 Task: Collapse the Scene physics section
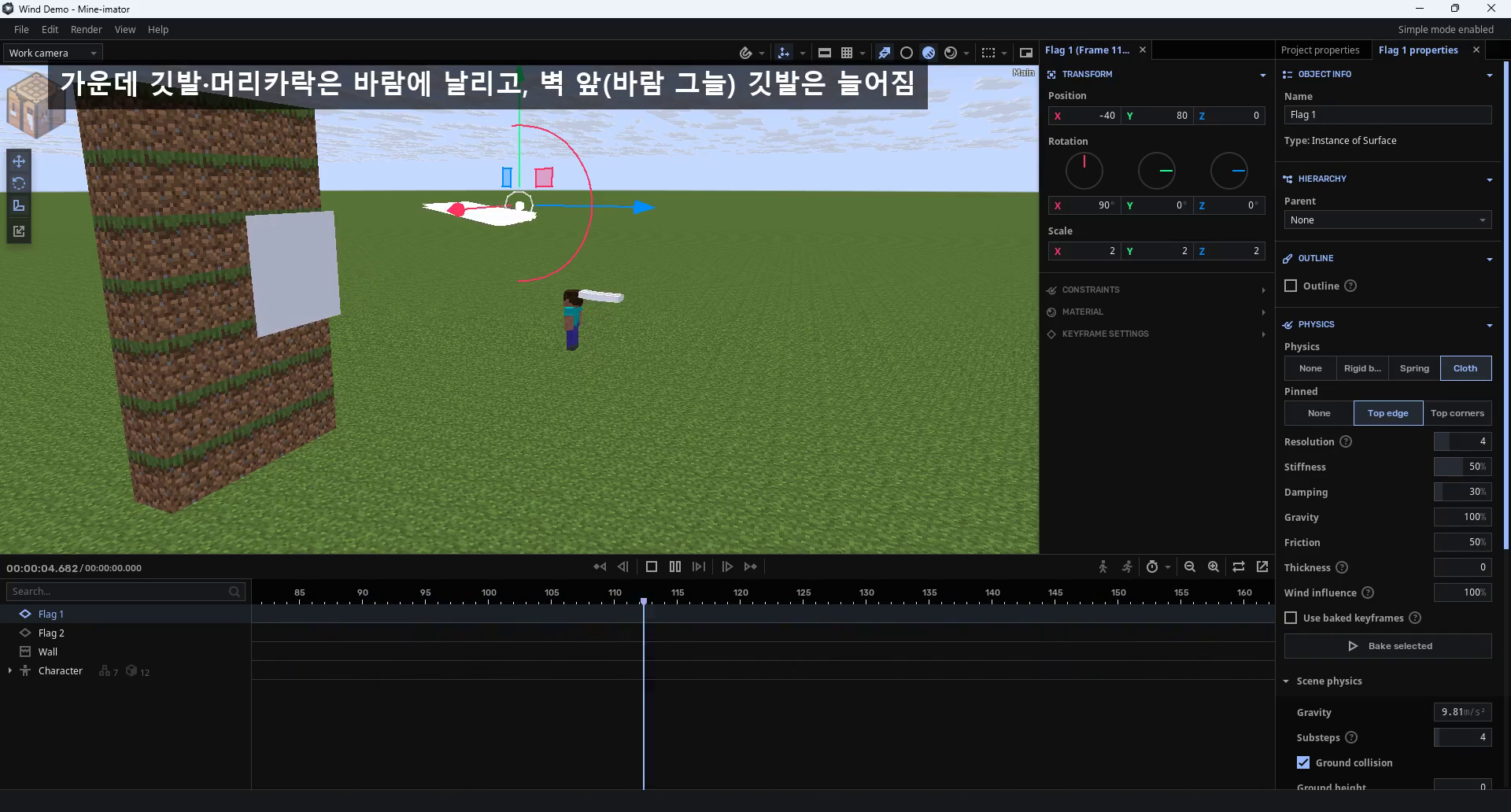click(1287, 681)
